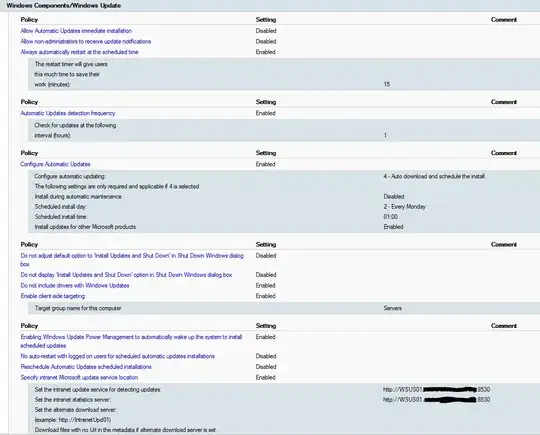The image size is (540, 435).
Task: Open 'Allow non-administrators to receive update notifications' link
Action: tap(86, 41)
